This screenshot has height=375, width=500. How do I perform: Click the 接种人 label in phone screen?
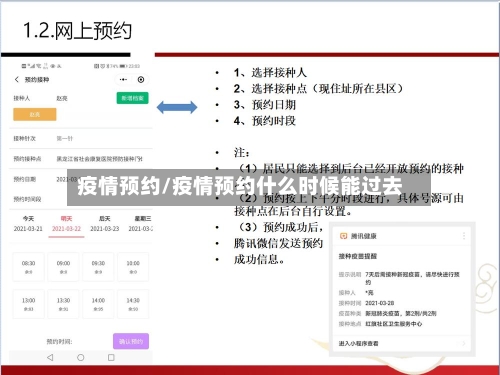click(22, 98)
